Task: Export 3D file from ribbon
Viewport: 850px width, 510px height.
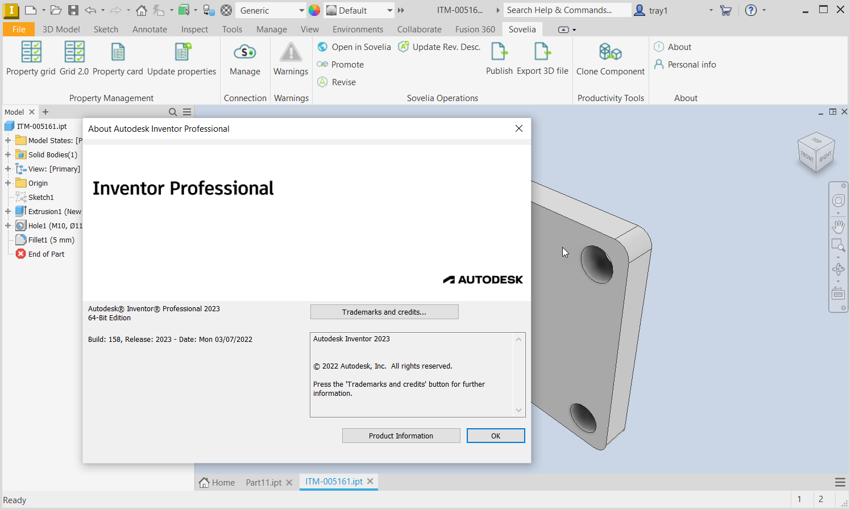Action: 543,59
